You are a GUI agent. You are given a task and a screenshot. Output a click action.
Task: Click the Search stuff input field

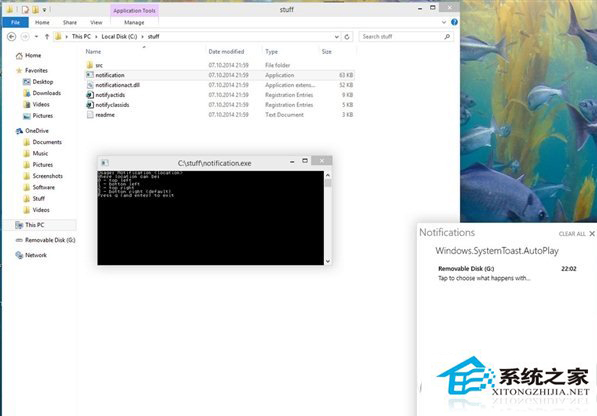401,37
